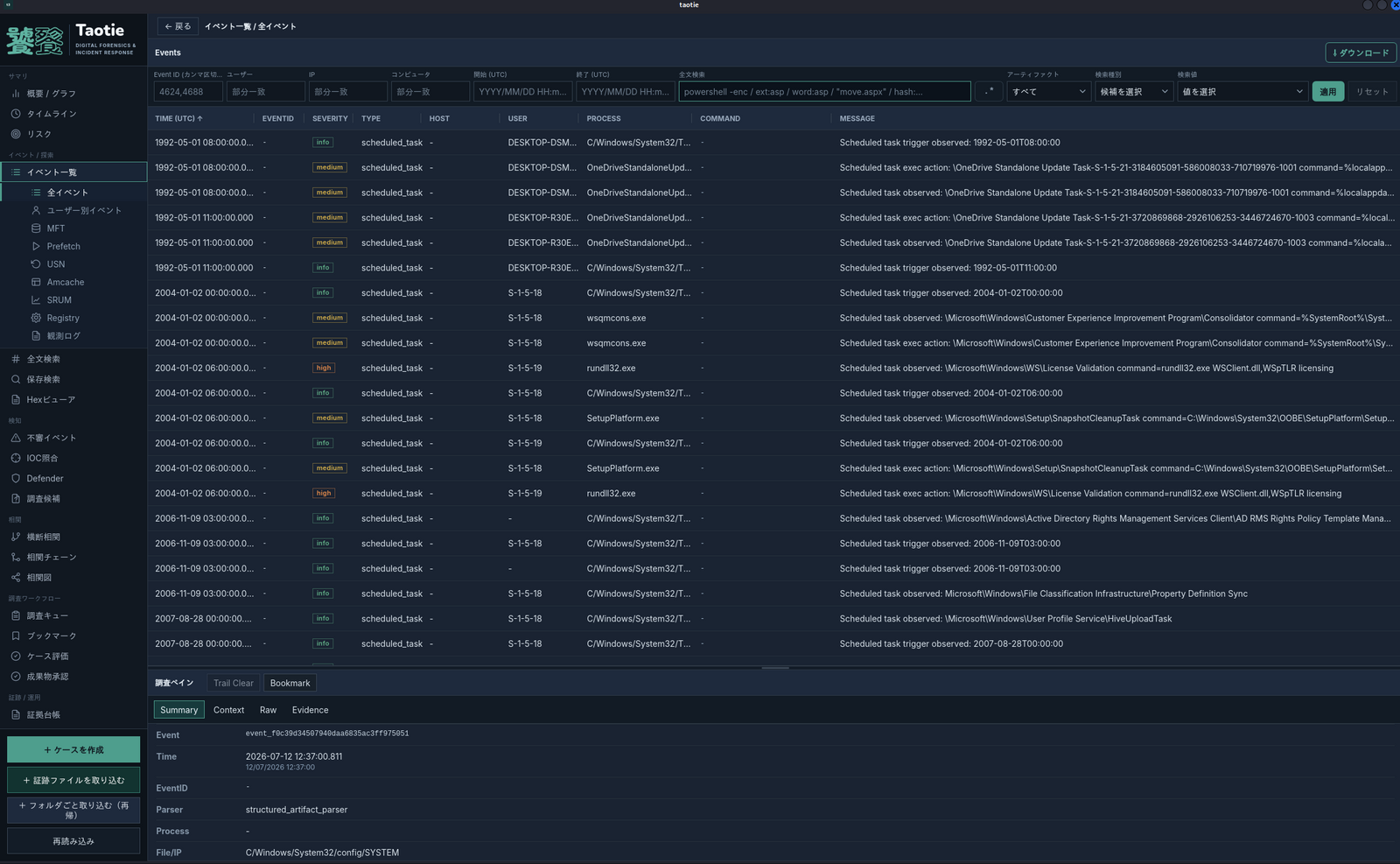Click Bookmark button in 調査ペイン

290,683
